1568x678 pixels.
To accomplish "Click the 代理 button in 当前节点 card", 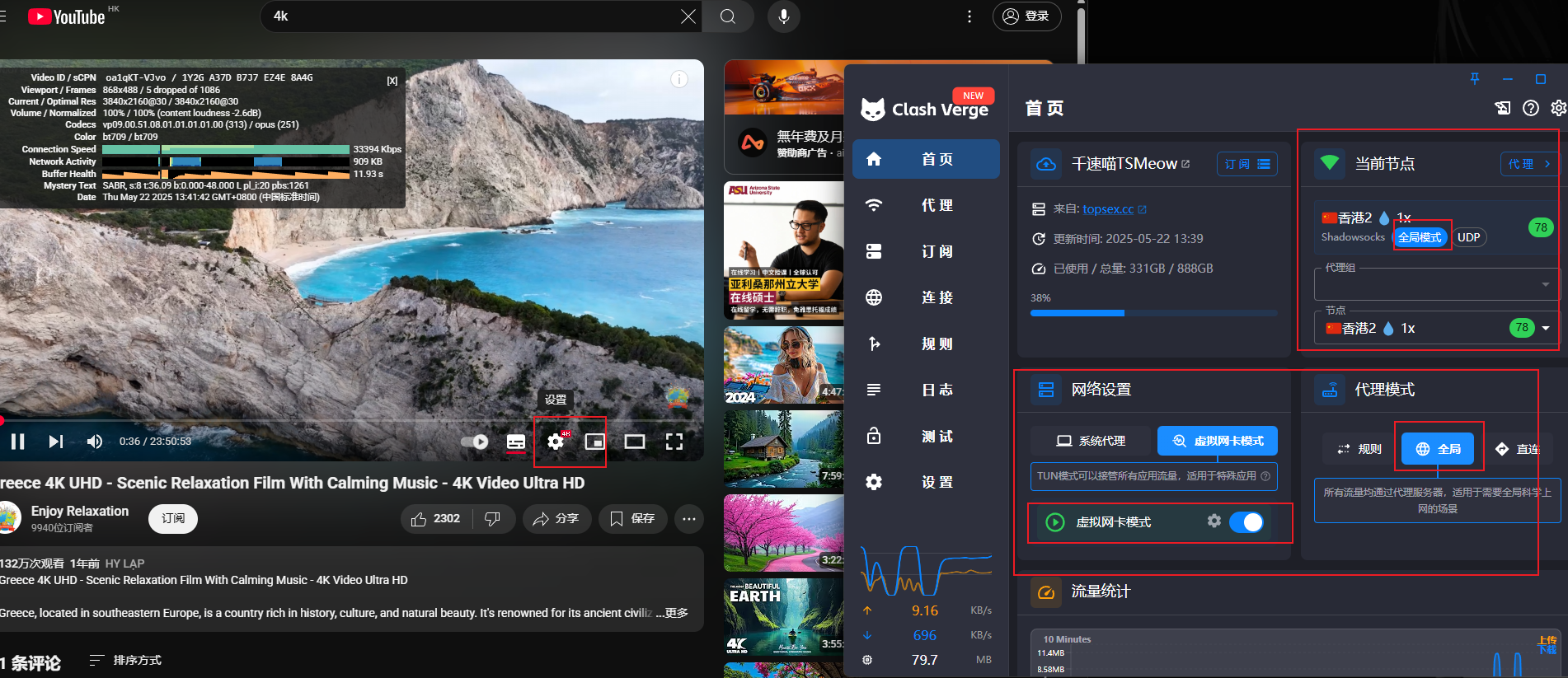I will click(x=1529, y=164).
